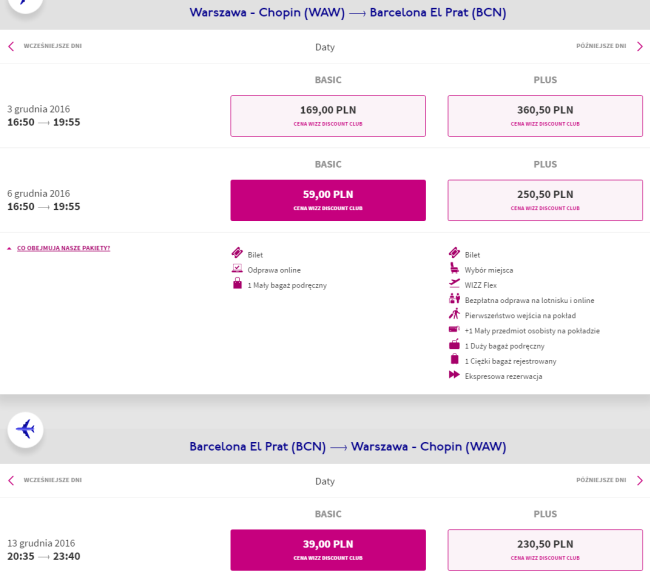This screenshot has width=650, height=575.
Task: Click the online check-in icon next to Odprawa online
Action: click(x=237, y=268)
